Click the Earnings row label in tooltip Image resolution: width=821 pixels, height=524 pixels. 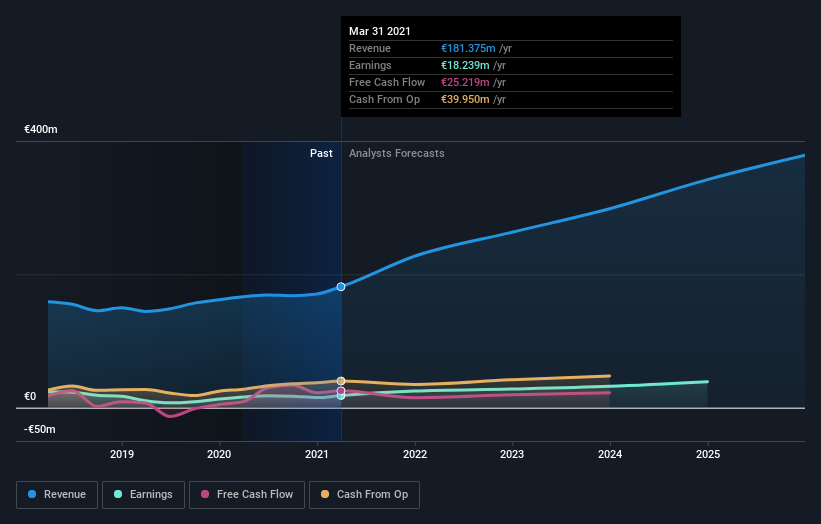coord(370,65)
